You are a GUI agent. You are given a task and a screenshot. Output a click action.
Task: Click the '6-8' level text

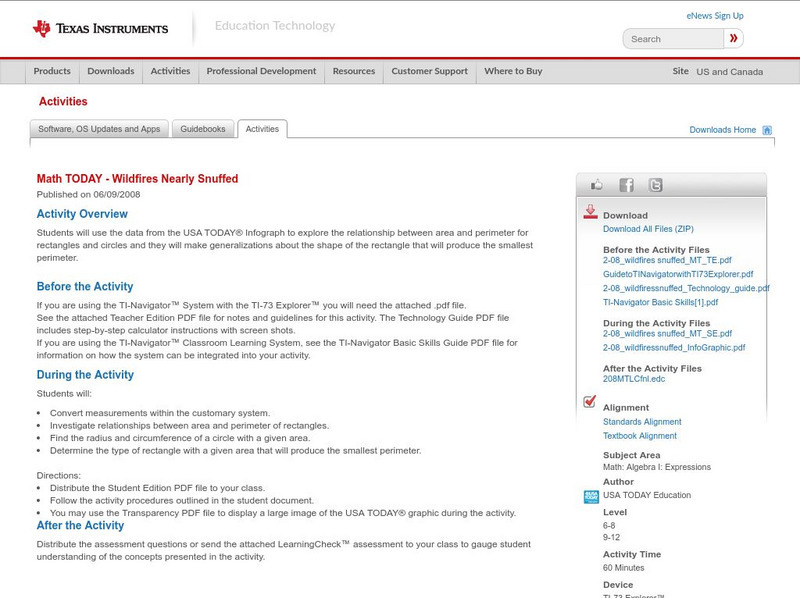click(x=609, y=526)
